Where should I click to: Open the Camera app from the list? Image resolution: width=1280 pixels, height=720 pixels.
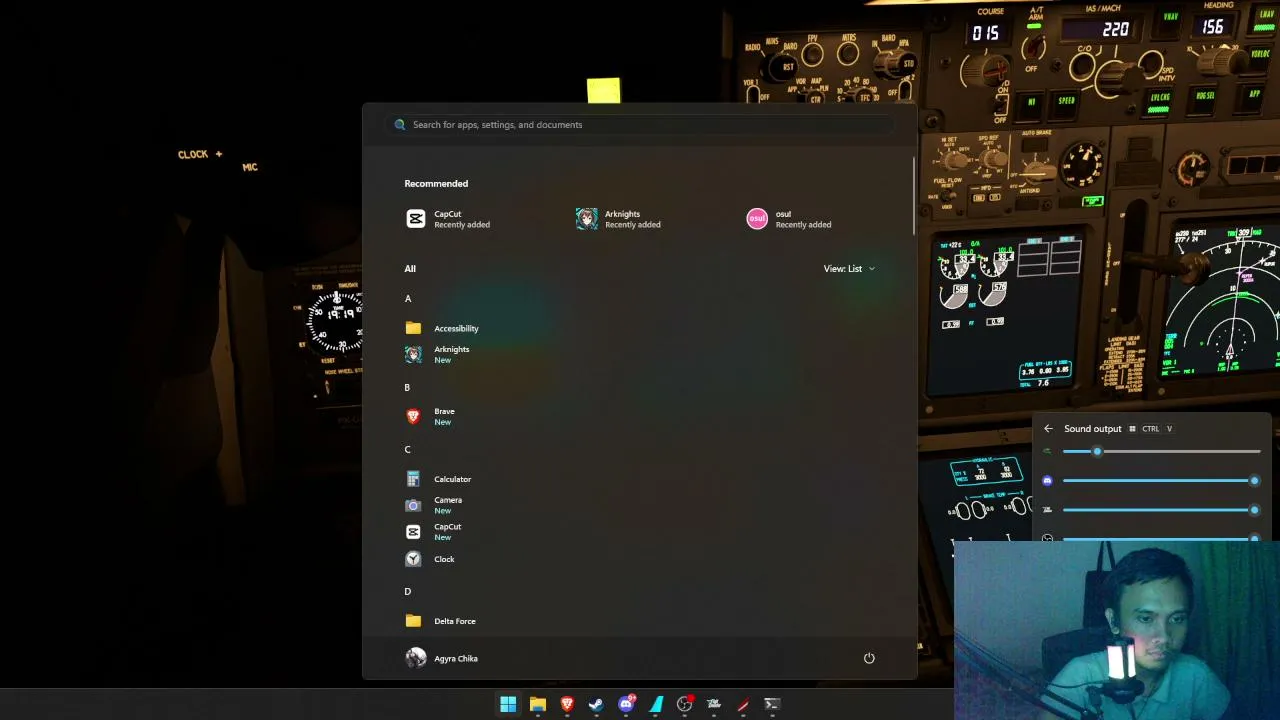pyautogui.click(x=434, y=505)
